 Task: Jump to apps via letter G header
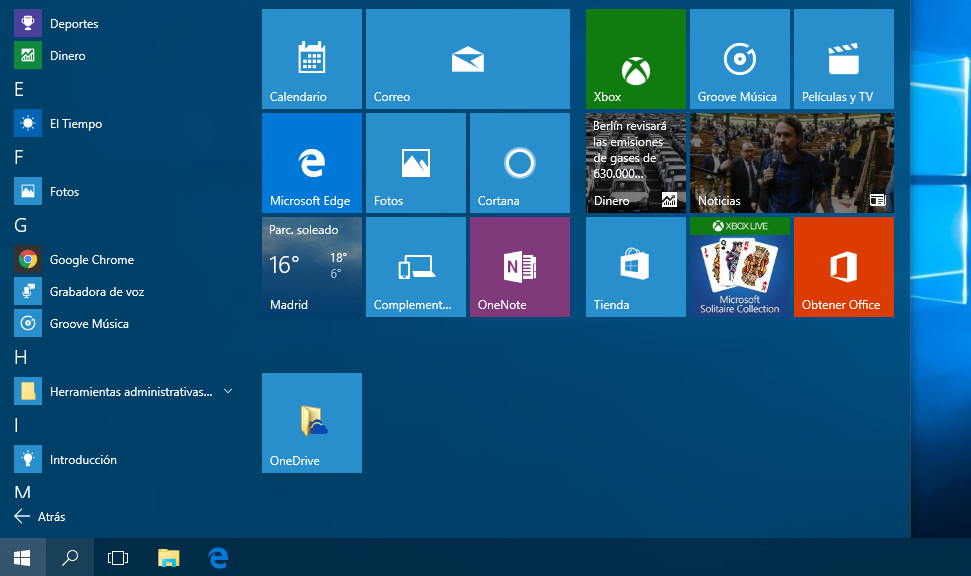20,225
